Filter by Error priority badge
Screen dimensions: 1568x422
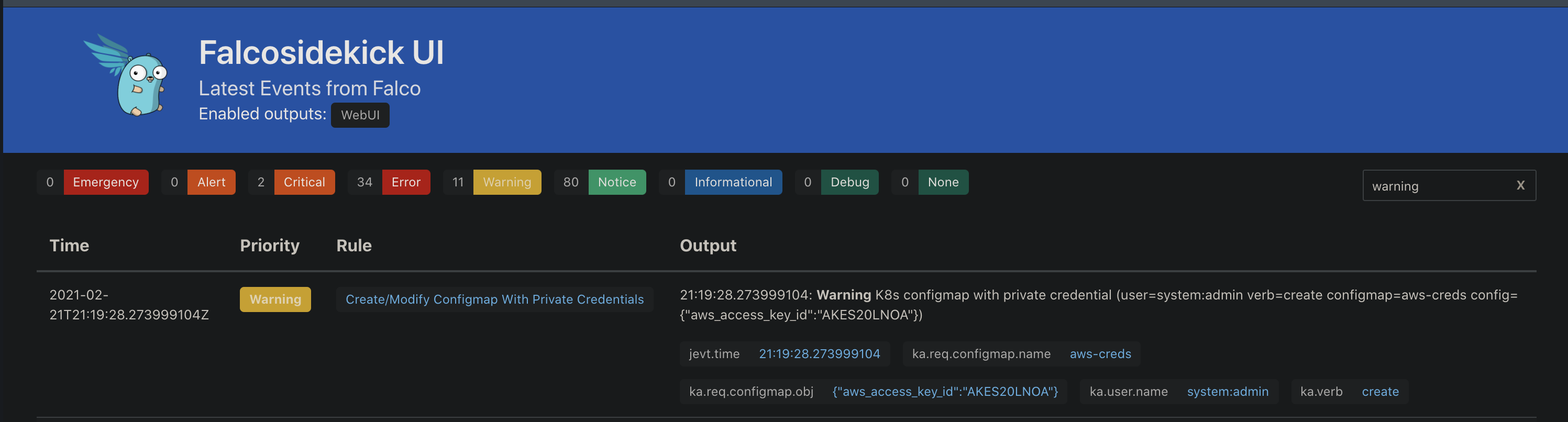[x=406, y=182]
